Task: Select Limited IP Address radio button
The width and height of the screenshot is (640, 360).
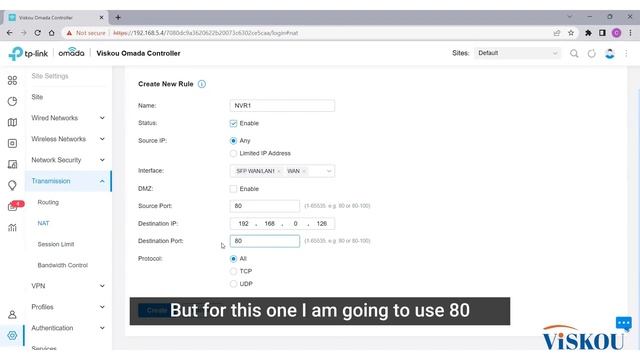Action: (x=233, y=153)
